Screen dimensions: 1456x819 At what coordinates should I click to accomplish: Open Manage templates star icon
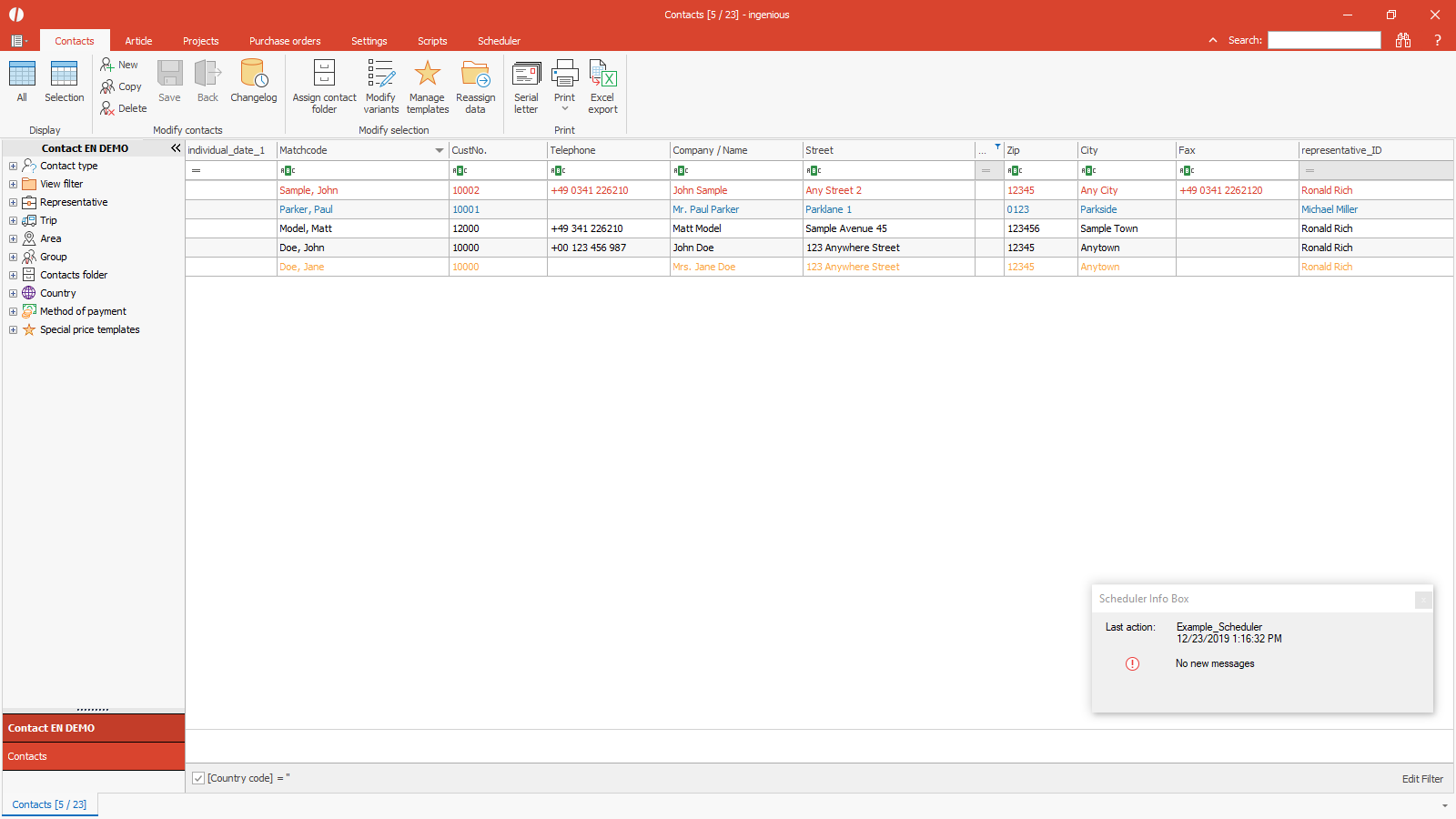coord(427,75)
